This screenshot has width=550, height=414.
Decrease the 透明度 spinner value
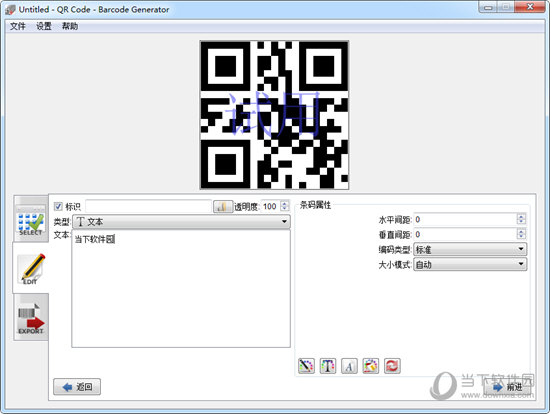pyautogui.click(x=285, y=209)
